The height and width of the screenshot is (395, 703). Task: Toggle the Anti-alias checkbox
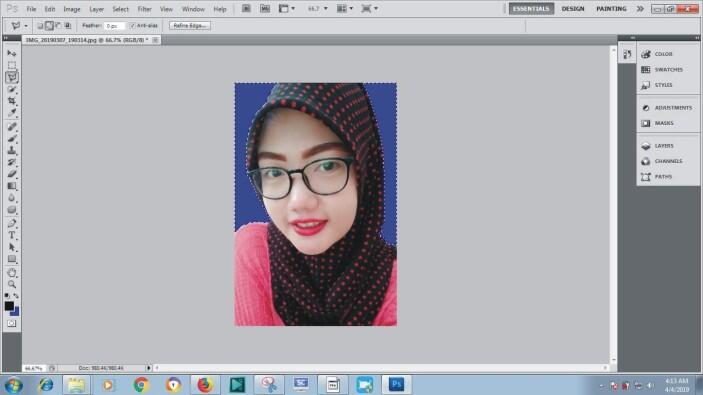click(x=132, y=26)
